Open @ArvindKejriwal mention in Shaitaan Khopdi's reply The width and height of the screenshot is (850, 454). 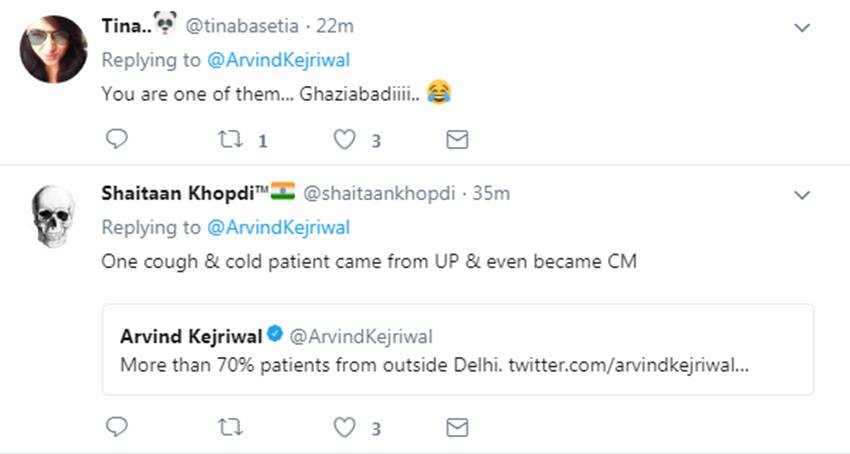pos(278,227)
